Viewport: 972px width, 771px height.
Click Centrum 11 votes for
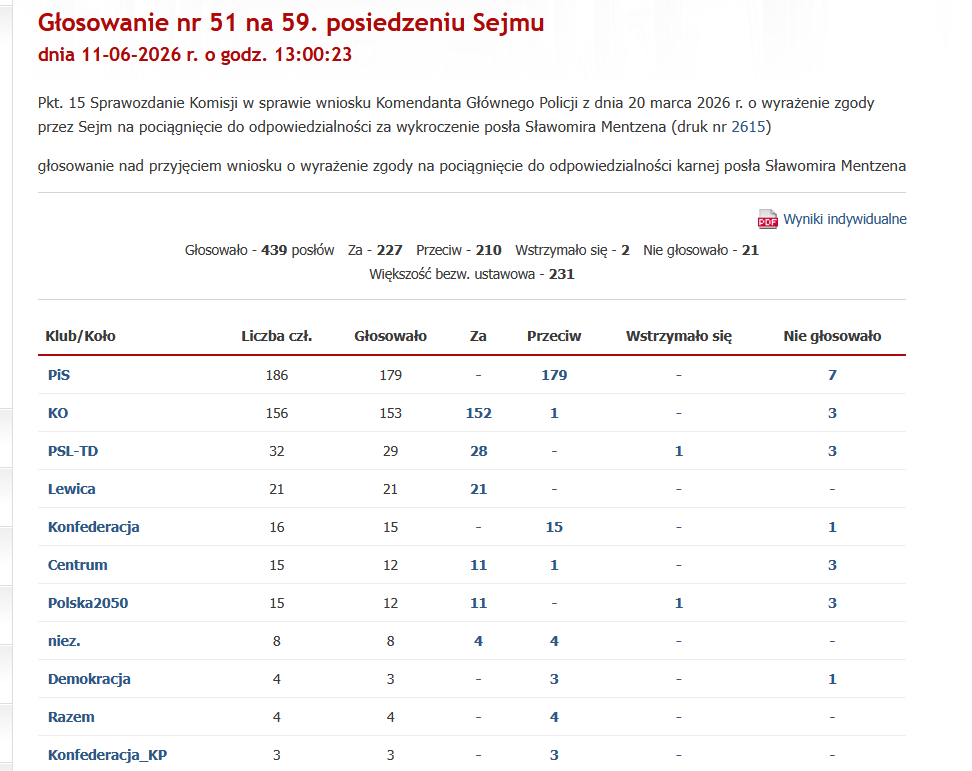[x=479, y=565]
